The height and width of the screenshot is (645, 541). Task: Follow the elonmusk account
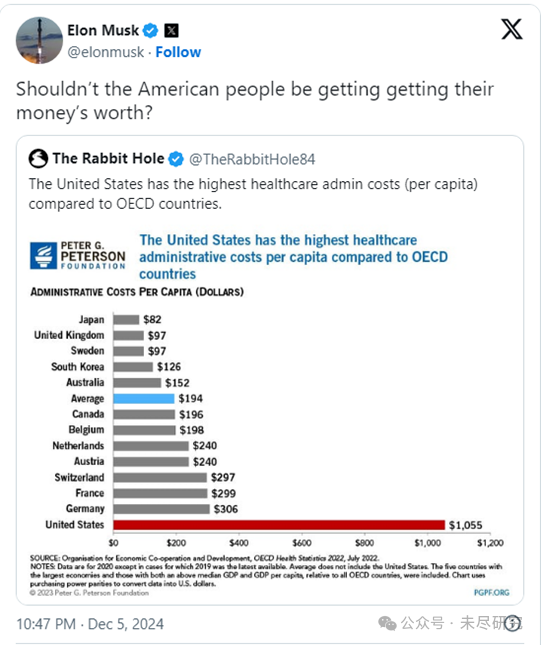click(178, 52)
